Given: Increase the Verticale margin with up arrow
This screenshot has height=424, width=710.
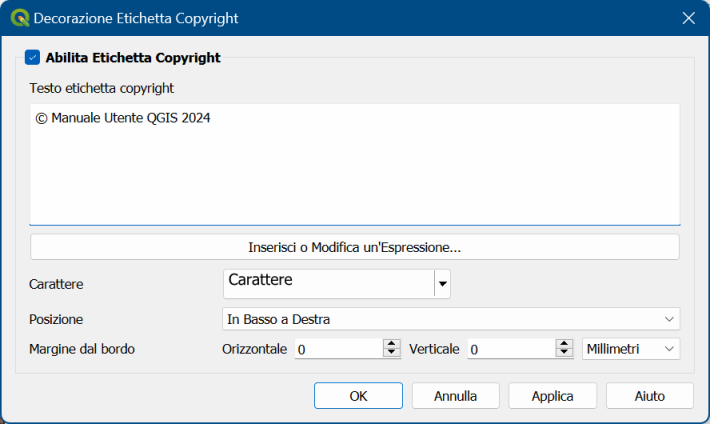Looking at the screenshot, I should click(564, 344).
